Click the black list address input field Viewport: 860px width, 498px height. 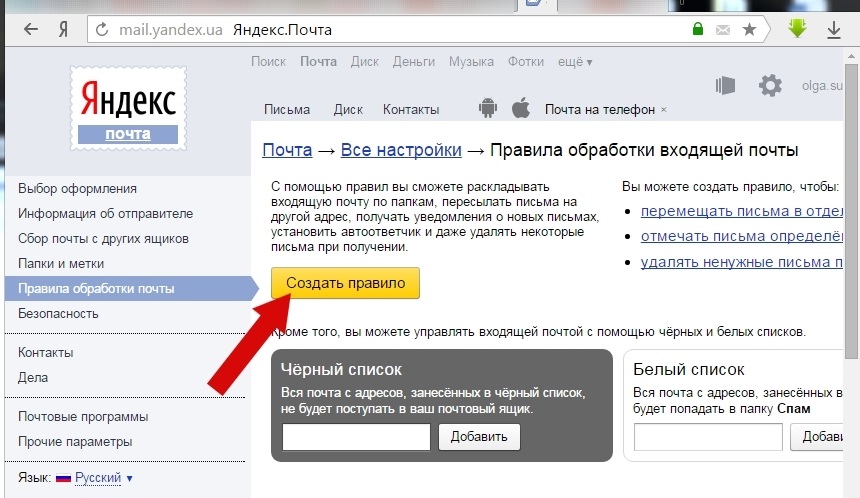click(x=356, y=437)
